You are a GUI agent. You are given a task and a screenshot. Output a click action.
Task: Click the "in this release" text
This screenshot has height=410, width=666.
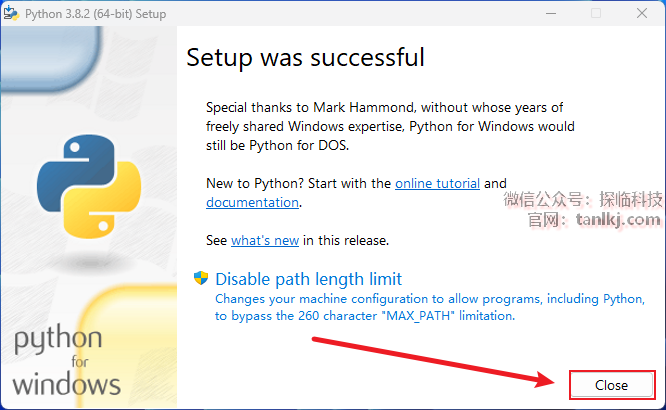point(346,240)
